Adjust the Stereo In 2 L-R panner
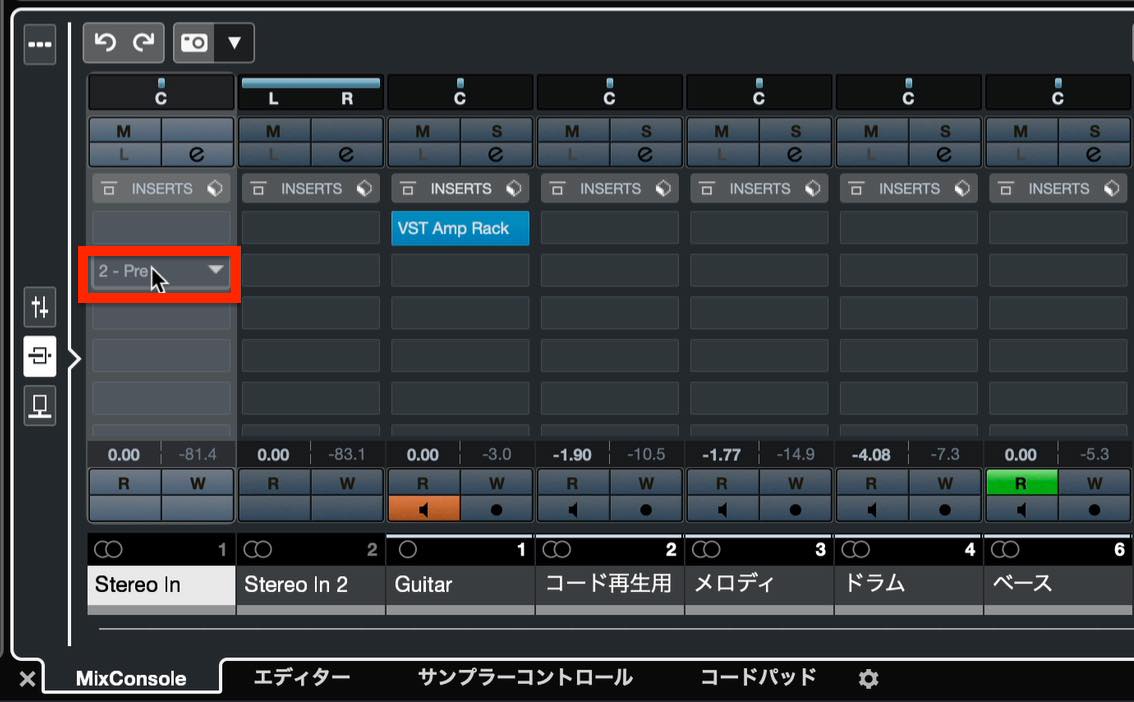Screen dimensions: 1134x702 pyautogui.click(x=310, y=92)
